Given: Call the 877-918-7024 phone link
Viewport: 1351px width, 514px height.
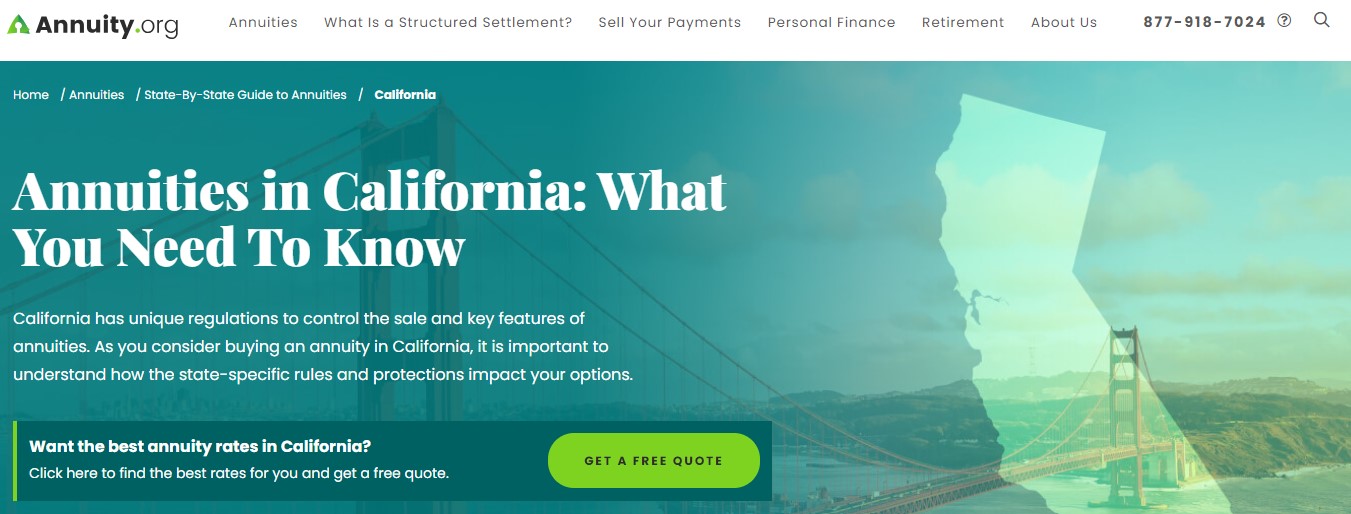Looking at the screenshot, I should [x=1204, y=22].
